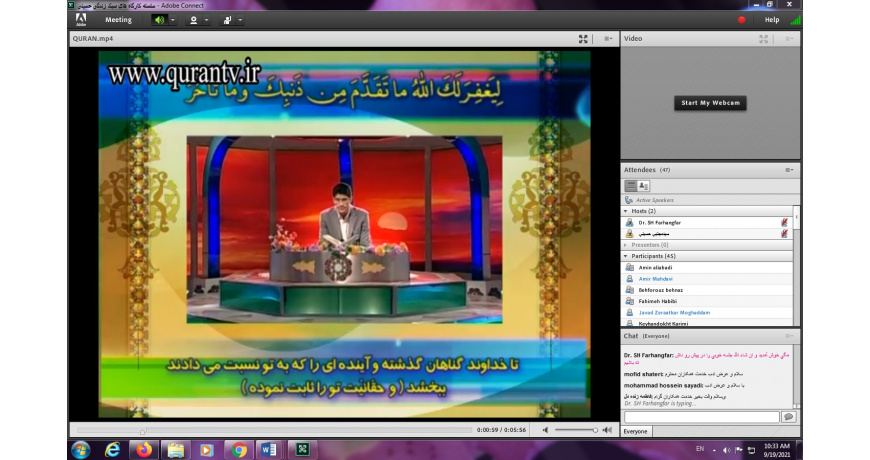Click the chat message input field
870x460 pixels.
(x=701, y=417)
